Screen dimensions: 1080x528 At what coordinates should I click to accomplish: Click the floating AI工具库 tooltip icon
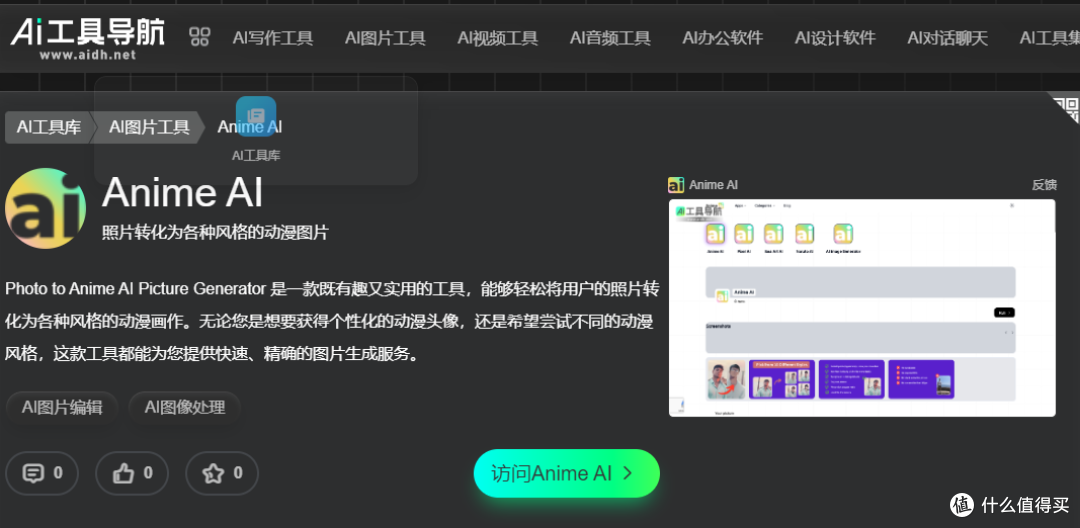click(x=256, y=116)
